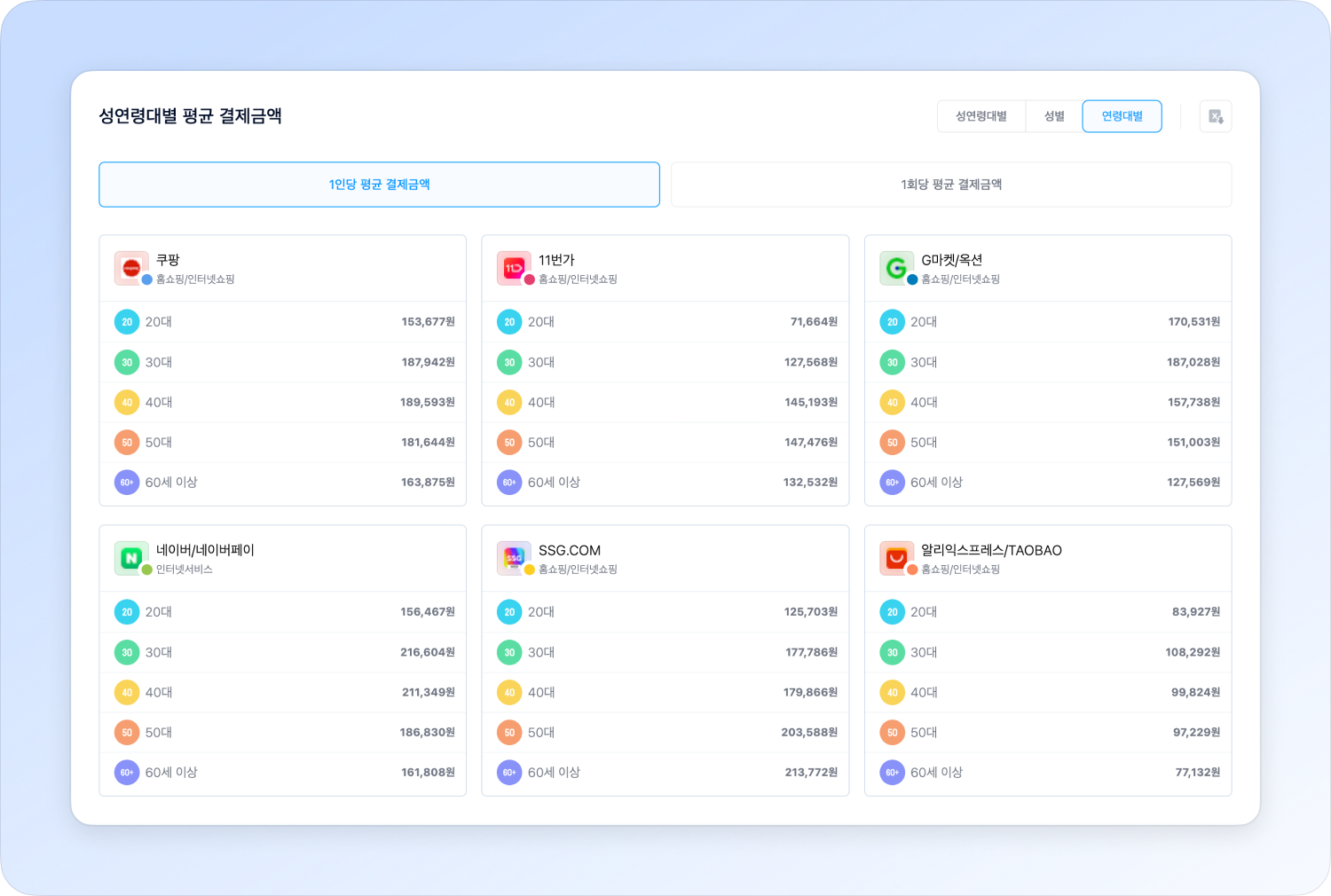Click the 60+ age badge in 알리익스프레스/TAOBAO card
Screen dimensions: 1331x896
(893, 773)
